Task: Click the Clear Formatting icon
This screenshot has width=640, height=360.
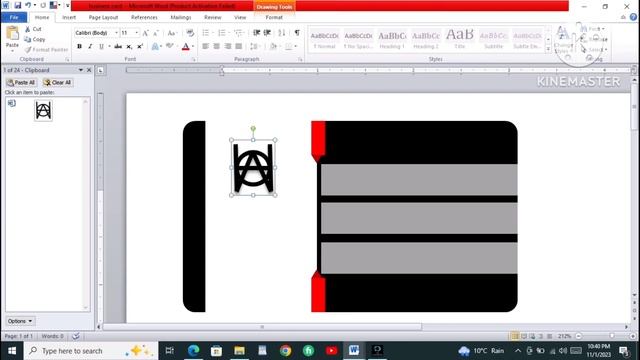Action: [190, 33]
